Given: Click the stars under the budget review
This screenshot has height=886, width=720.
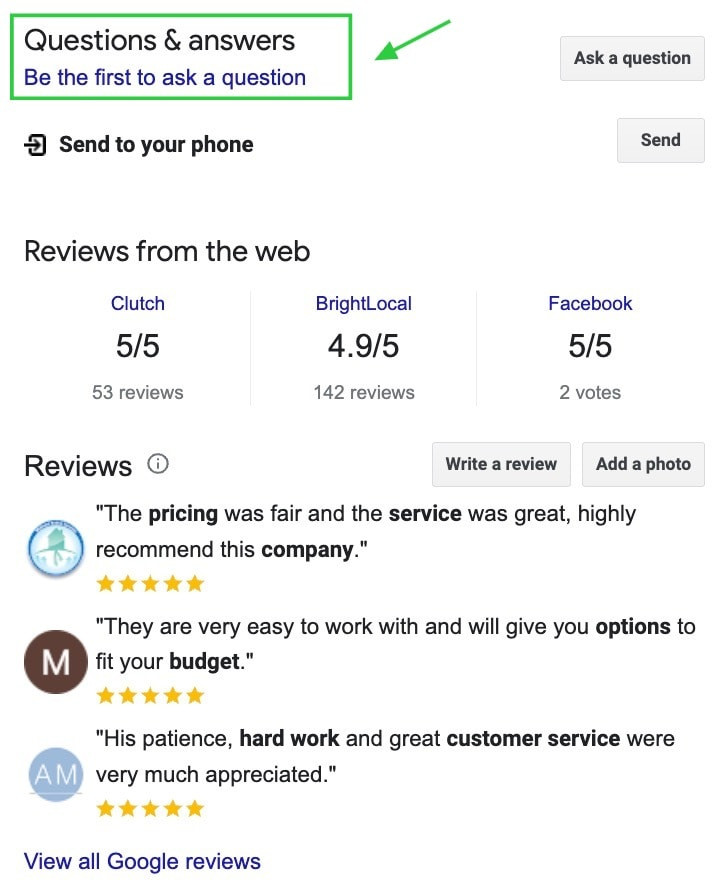Looking at the screenshot, I should pyautogui.click(x=150, y=695).
